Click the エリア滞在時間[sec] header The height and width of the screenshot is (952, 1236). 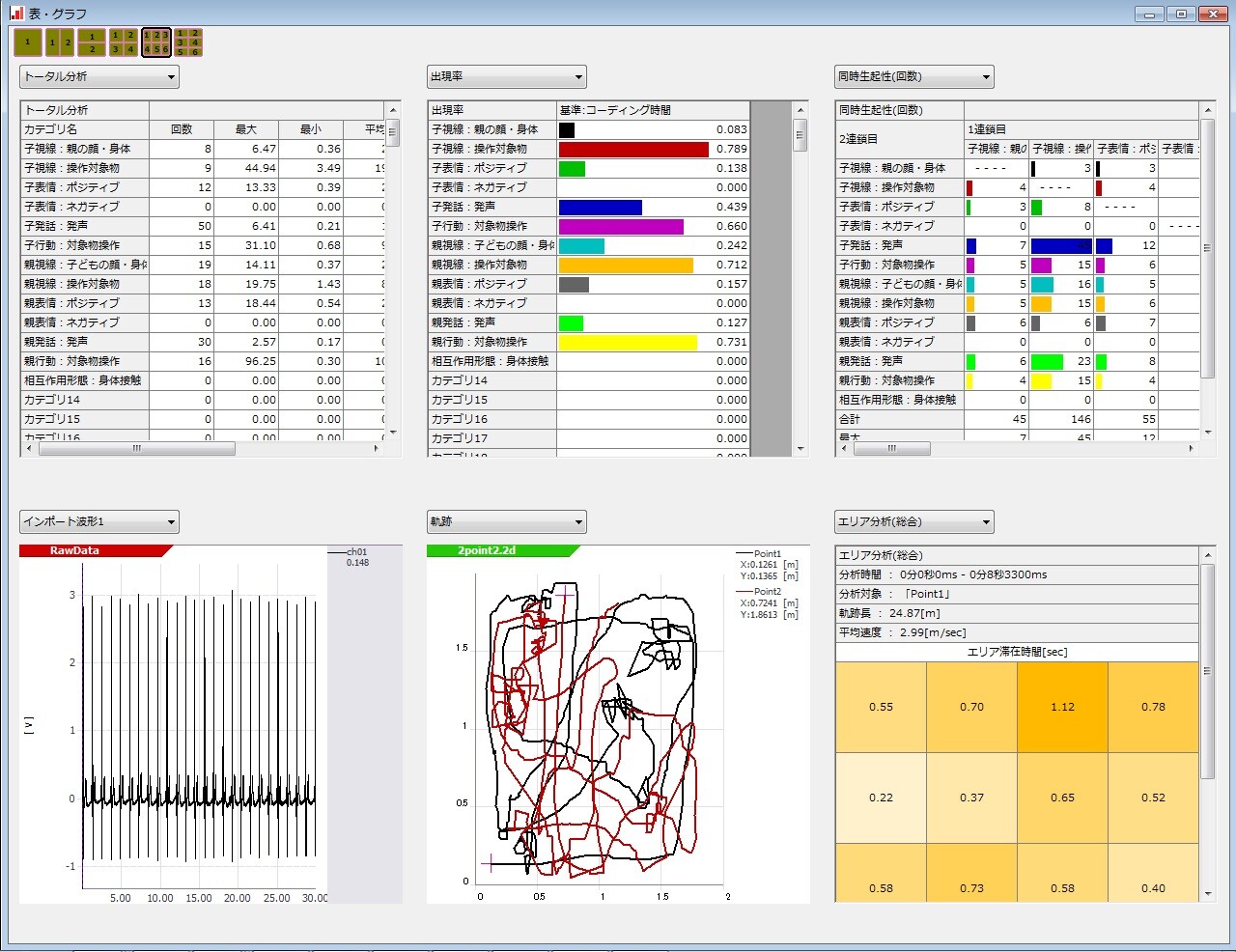coord(1018,652)
